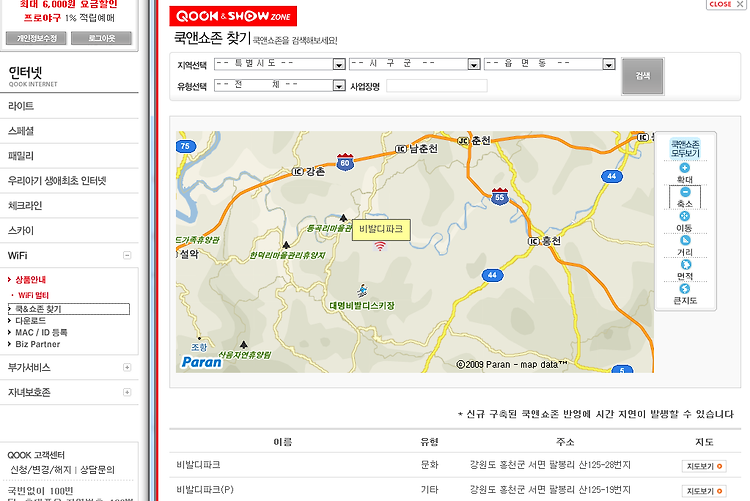The height and width of the screenshot is (501, 750).
Task: Click 지도보기 for the 비발디파크 row
Action: [704, 466]
